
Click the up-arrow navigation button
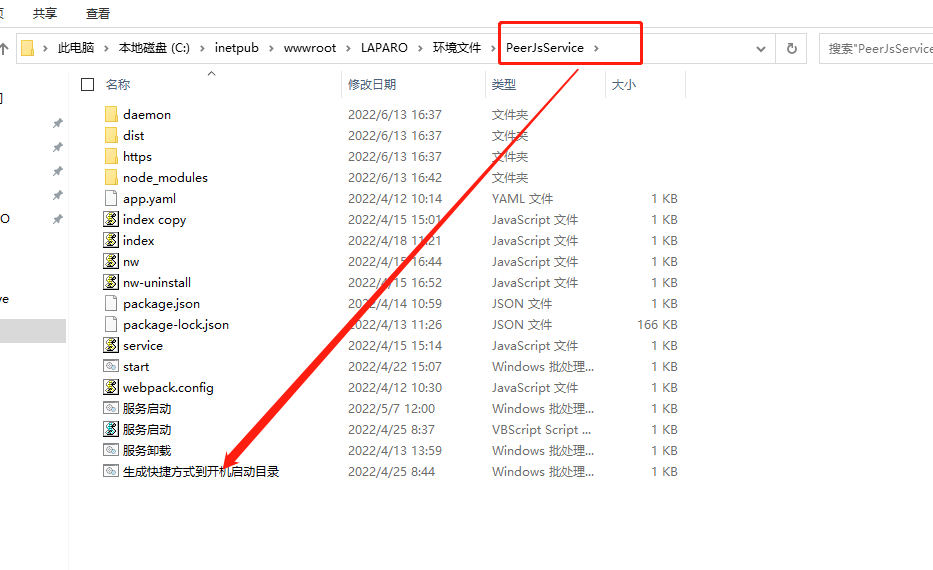pyautogui.click(x=4, y=49)
